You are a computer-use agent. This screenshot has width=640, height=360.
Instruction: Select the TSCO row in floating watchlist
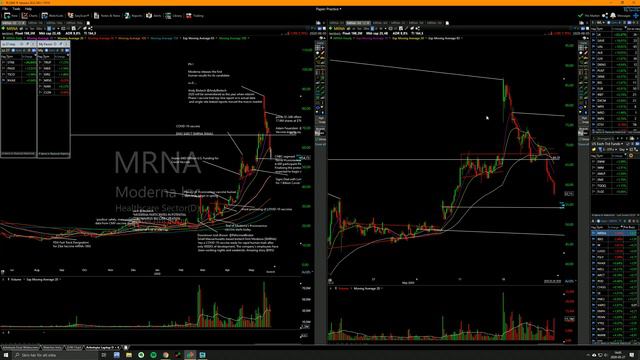[x=18, y=75]
